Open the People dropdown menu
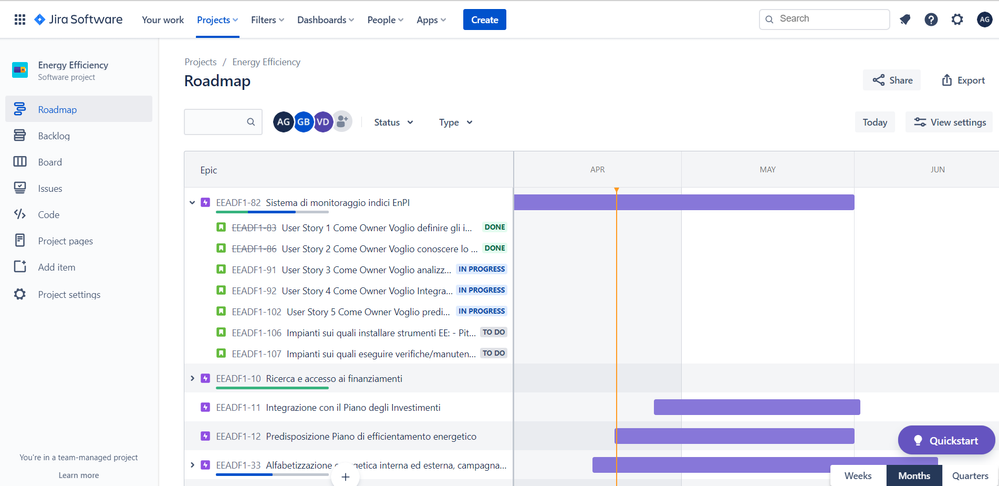This screenshot has height=486, width=999. click(x=385, y=20)
